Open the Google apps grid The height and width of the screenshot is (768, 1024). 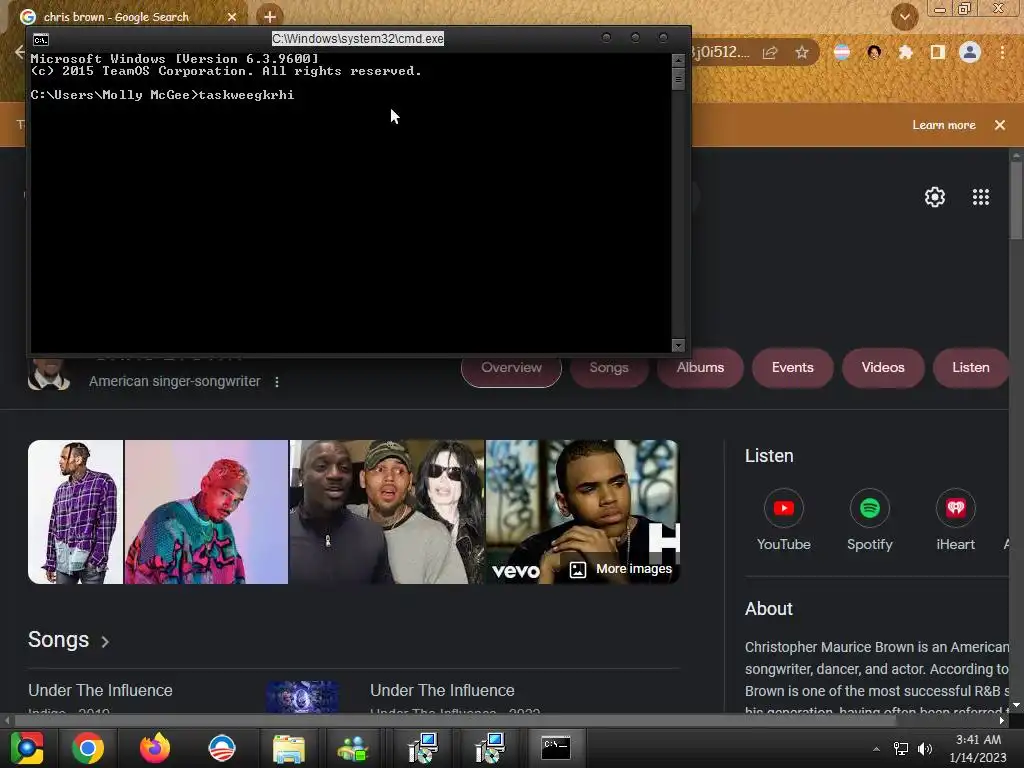coord(981,197)
